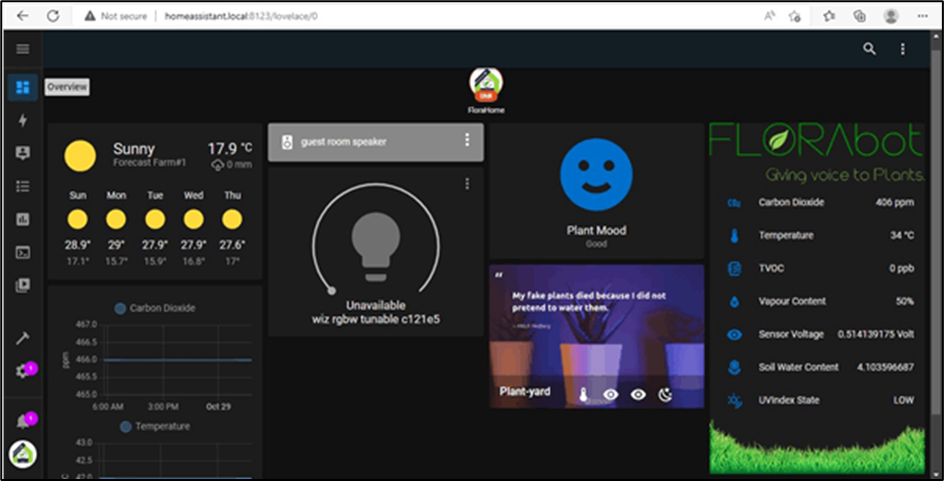The image size is (944, 481).
Task: Click the Plant-yard picture card title
Action: [x=524, y=391]
